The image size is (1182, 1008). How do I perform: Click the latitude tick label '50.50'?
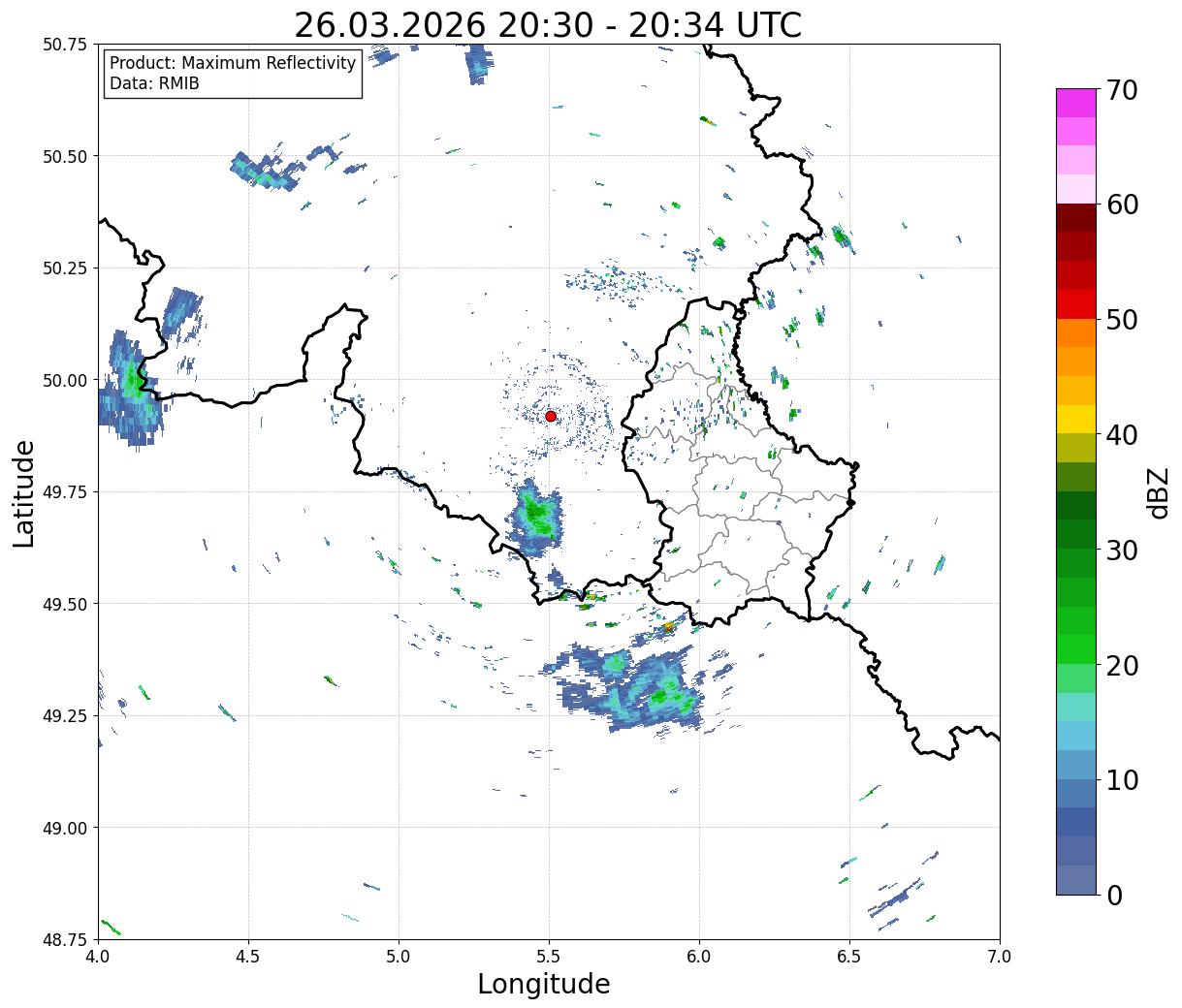tap(65, 156)
